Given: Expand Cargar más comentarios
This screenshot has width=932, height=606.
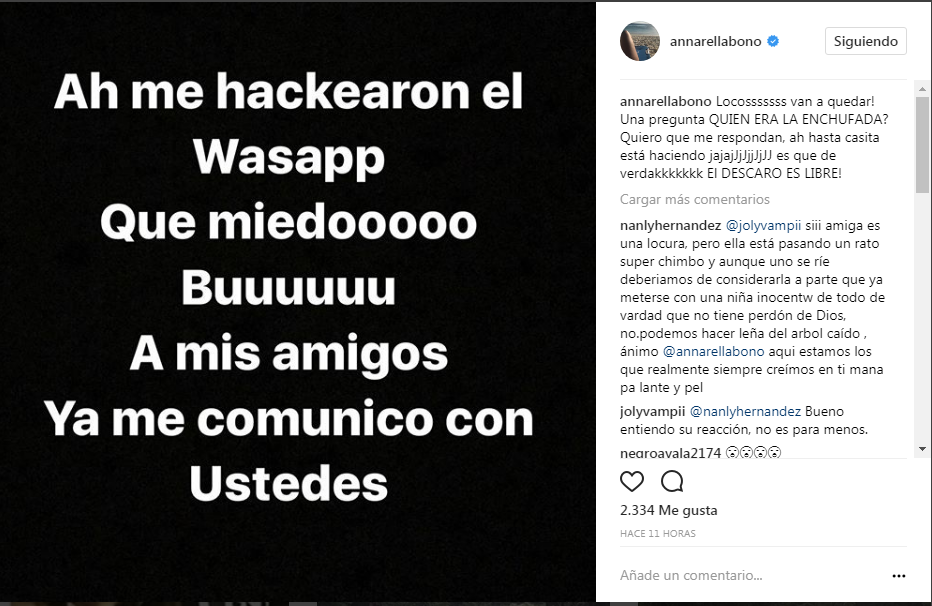Looking at the screenshot, I should coord(694,200).
